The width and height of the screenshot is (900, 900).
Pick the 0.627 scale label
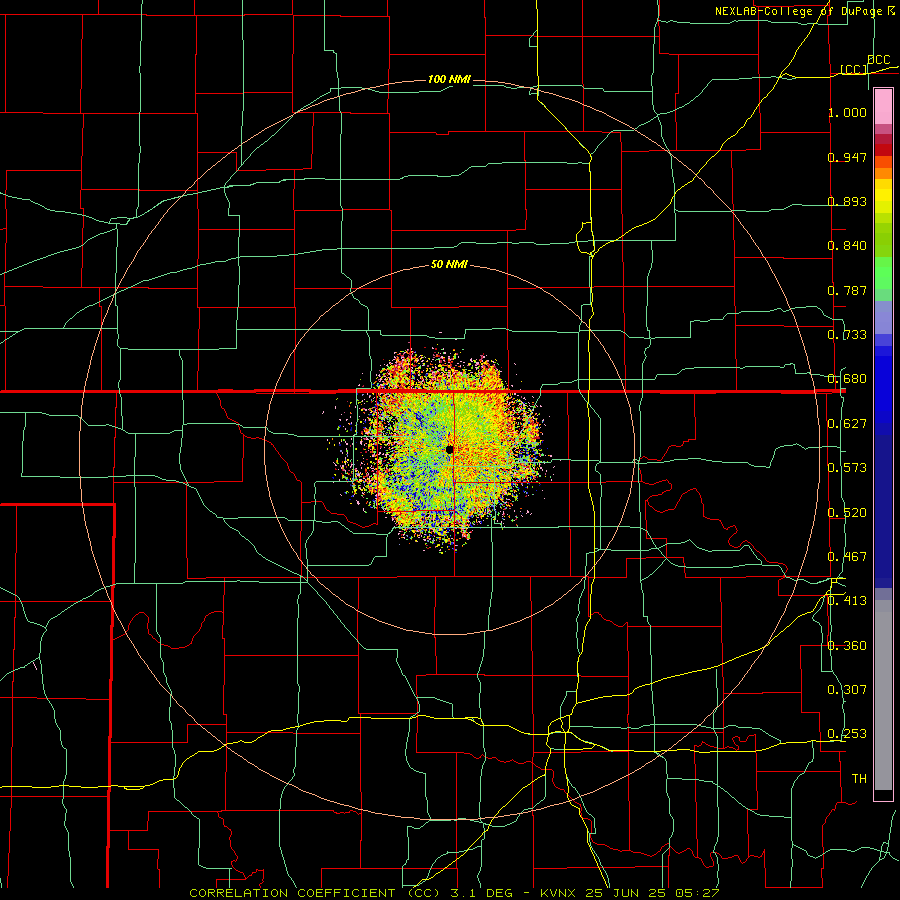(847, 424)
